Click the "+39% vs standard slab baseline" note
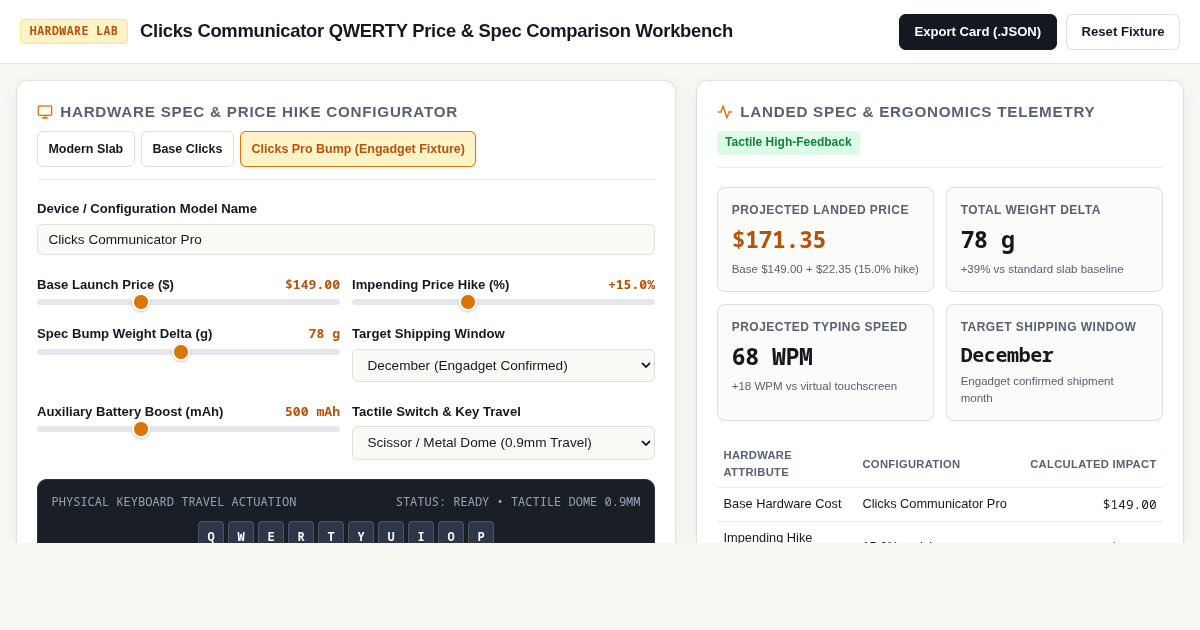 tap(1042, 269)
